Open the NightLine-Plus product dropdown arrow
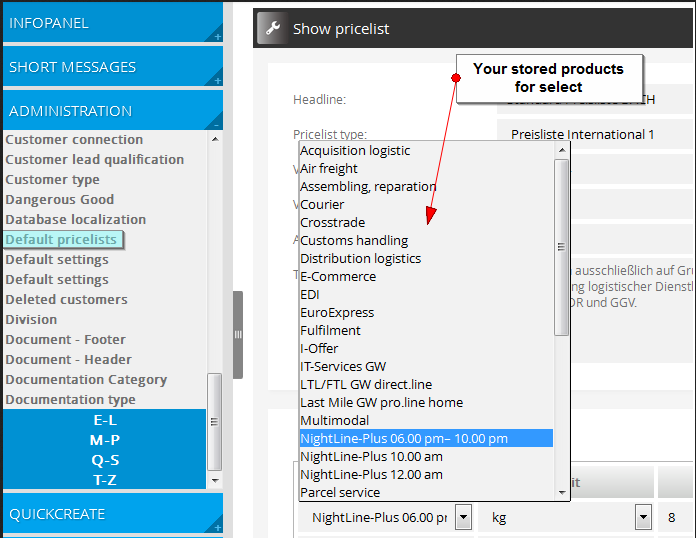The width and height of the screenshot is (696, 538). [463, 518]
